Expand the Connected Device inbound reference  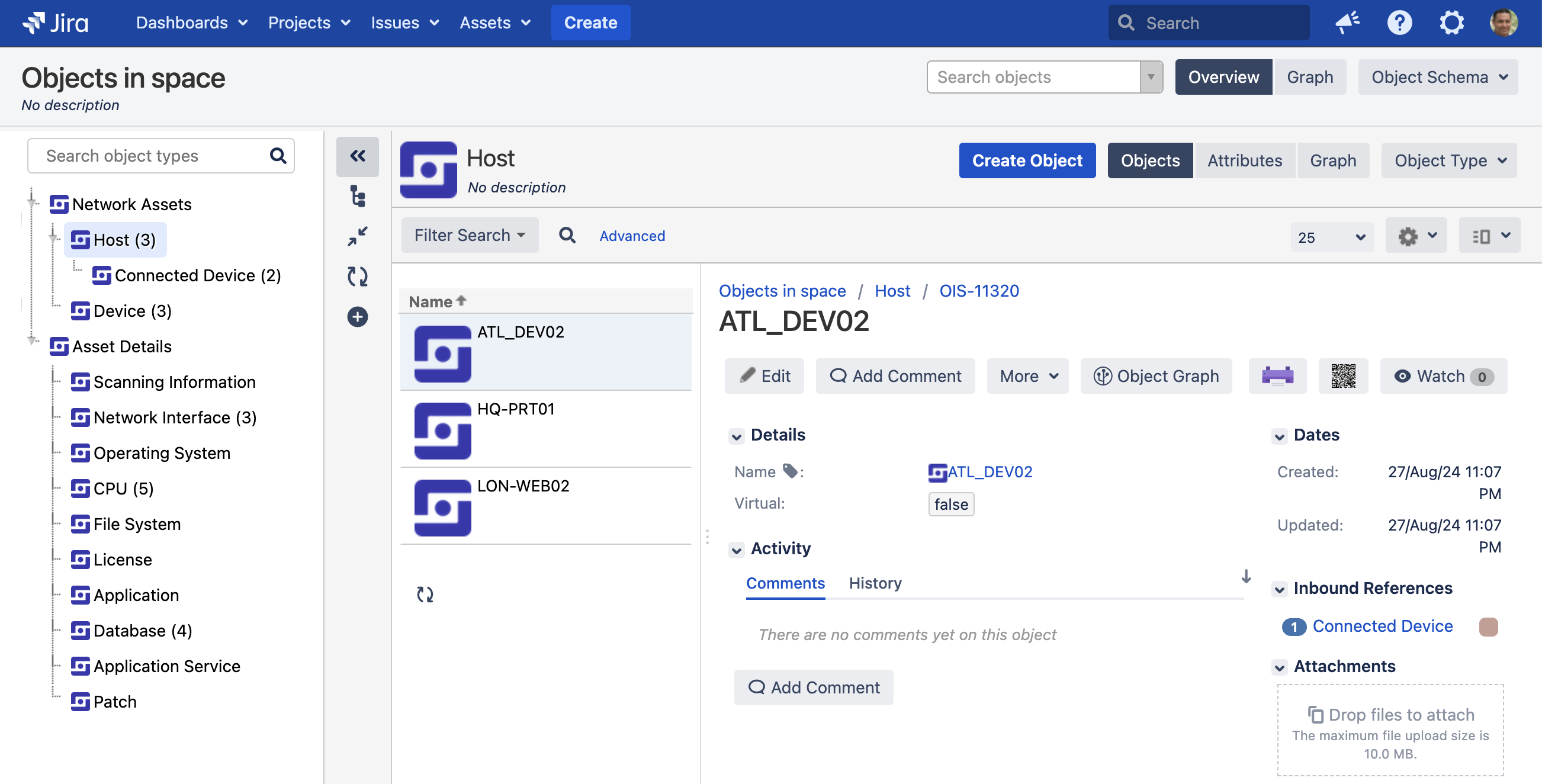(x=1382, y=625)
